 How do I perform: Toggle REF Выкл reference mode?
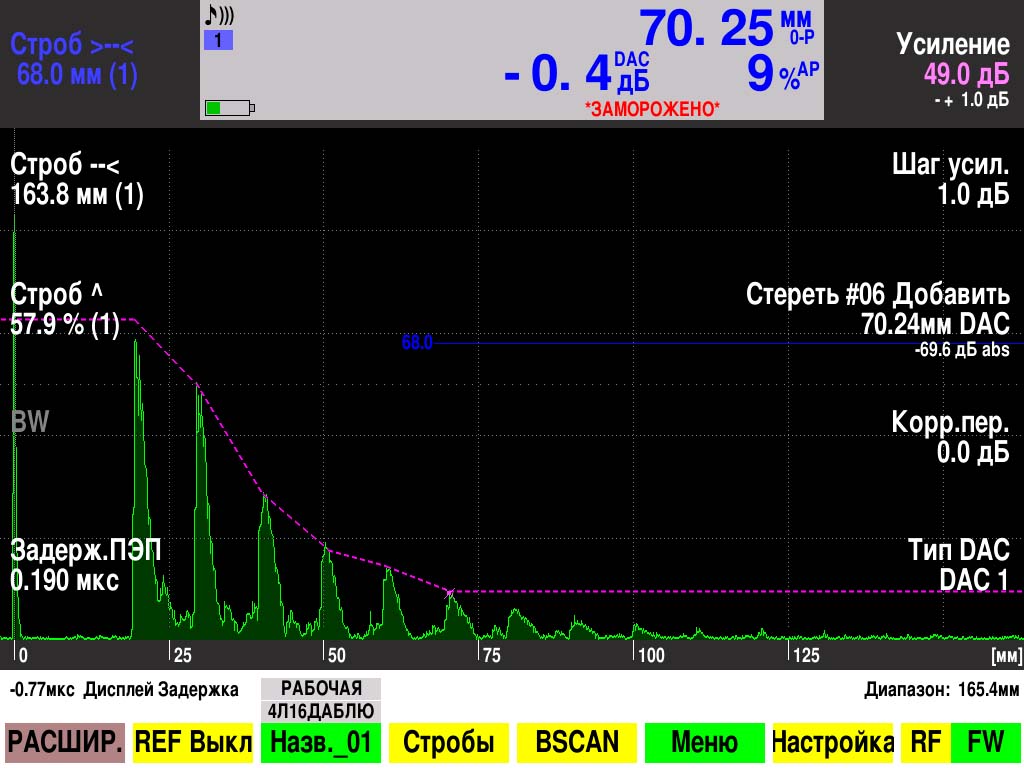[x=192, y=742]
